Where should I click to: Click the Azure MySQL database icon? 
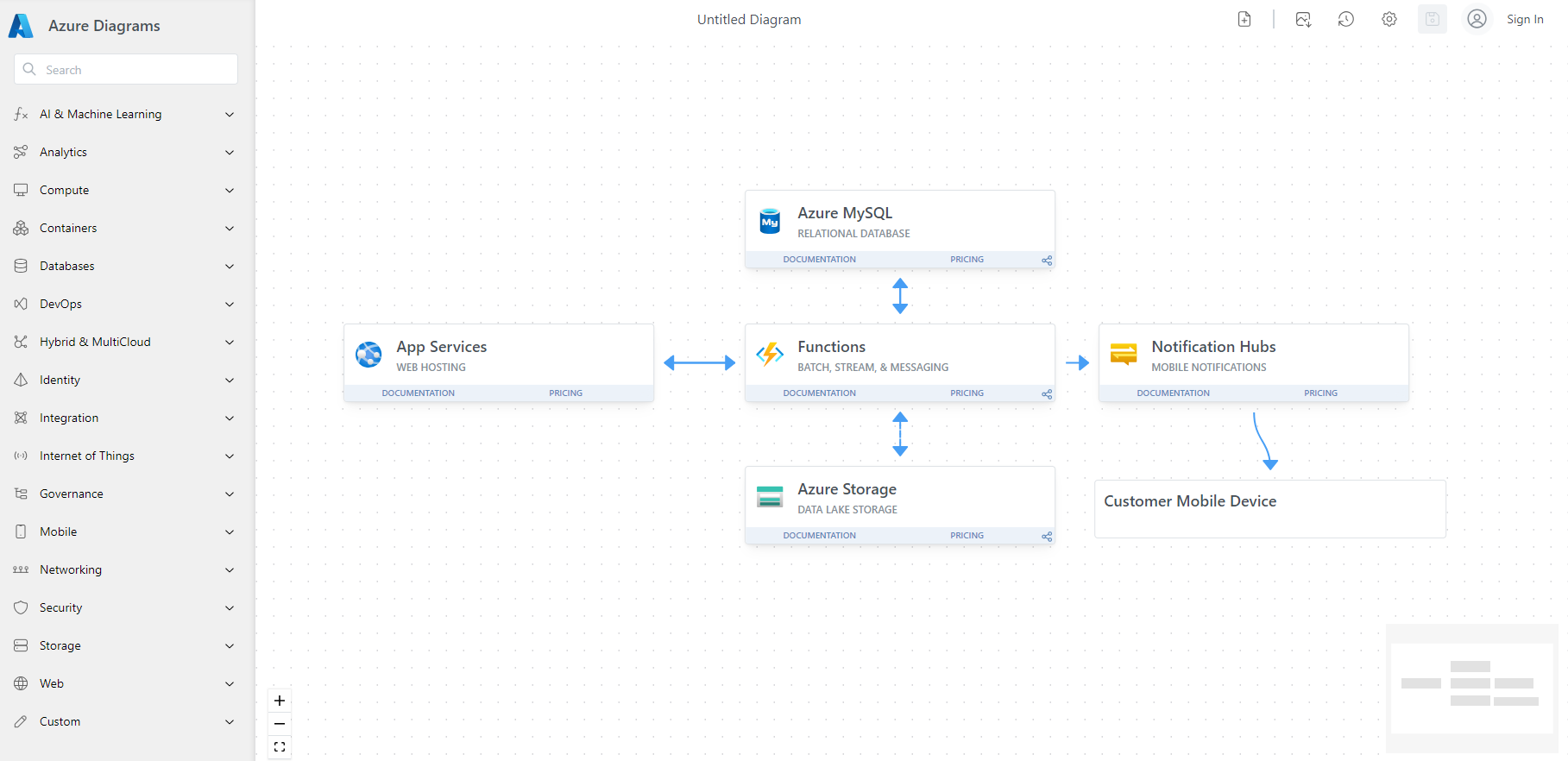tap(770, 221)
